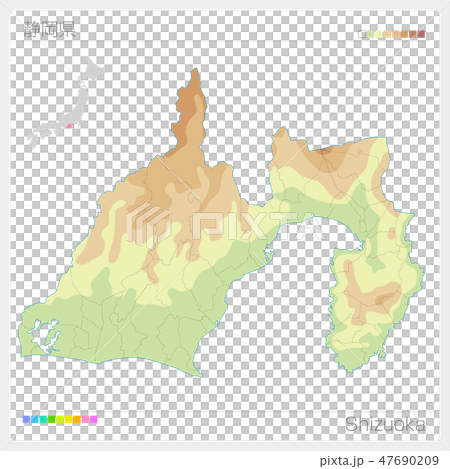Open the pixta.jp link text

click(x=342, y=461)
